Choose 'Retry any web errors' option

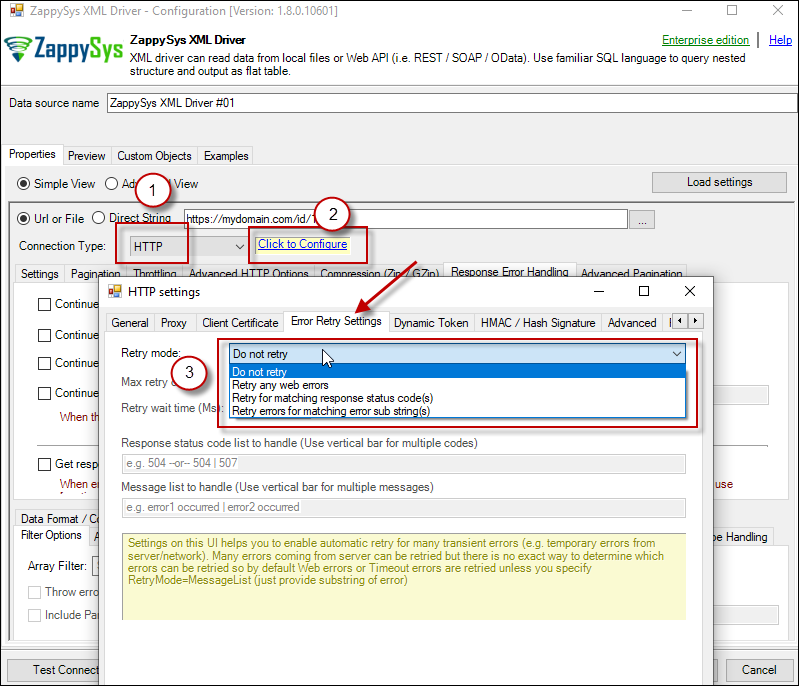point(280,385)
